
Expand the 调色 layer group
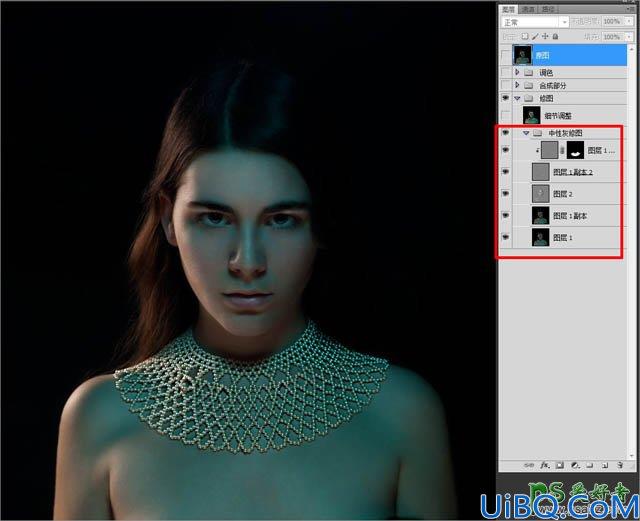517,72
